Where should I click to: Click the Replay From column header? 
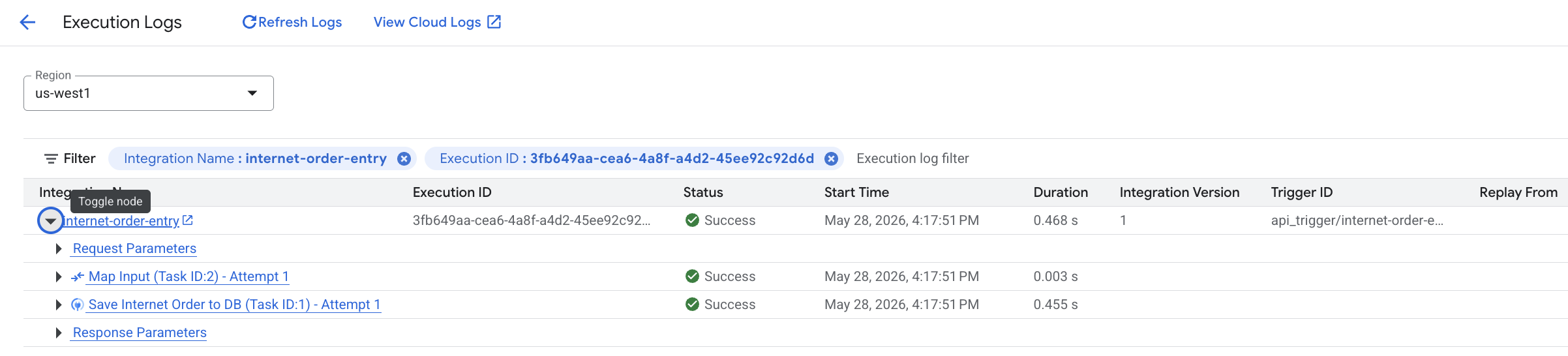pyautogui.click(x=1518, y=192)
